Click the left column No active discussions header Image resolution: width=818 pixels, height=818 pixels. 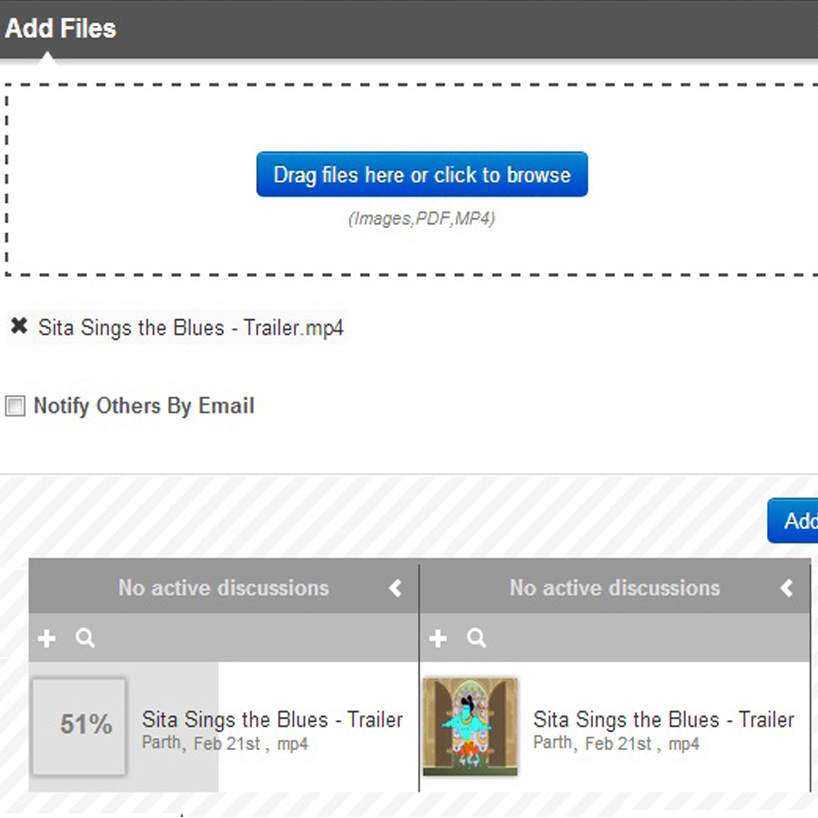point(223,588)
